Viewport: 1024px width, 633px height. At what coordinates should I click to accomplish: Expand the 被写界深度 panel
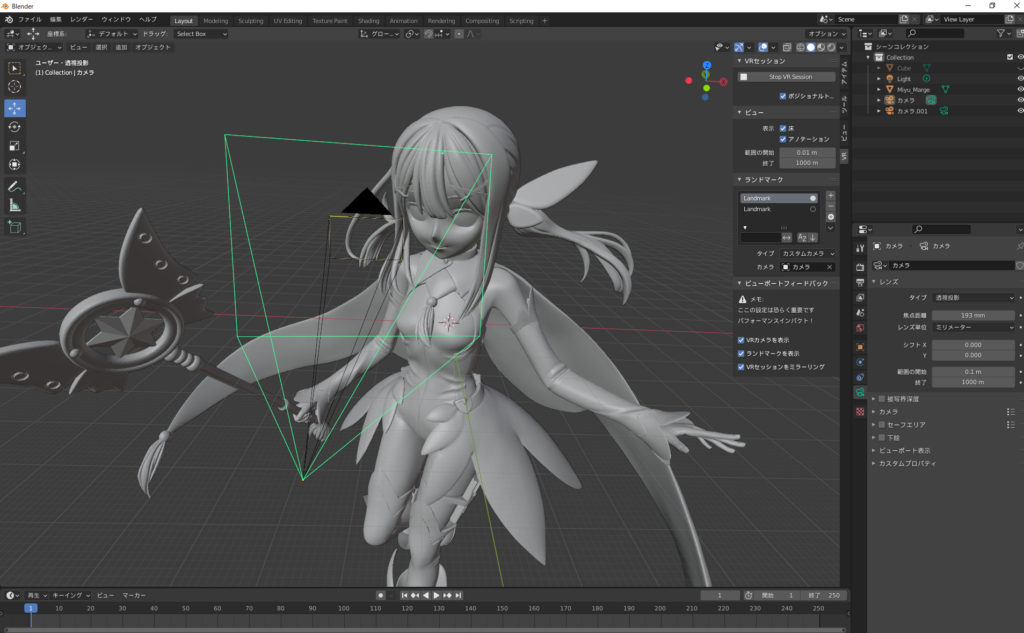[x=874, y=398]
